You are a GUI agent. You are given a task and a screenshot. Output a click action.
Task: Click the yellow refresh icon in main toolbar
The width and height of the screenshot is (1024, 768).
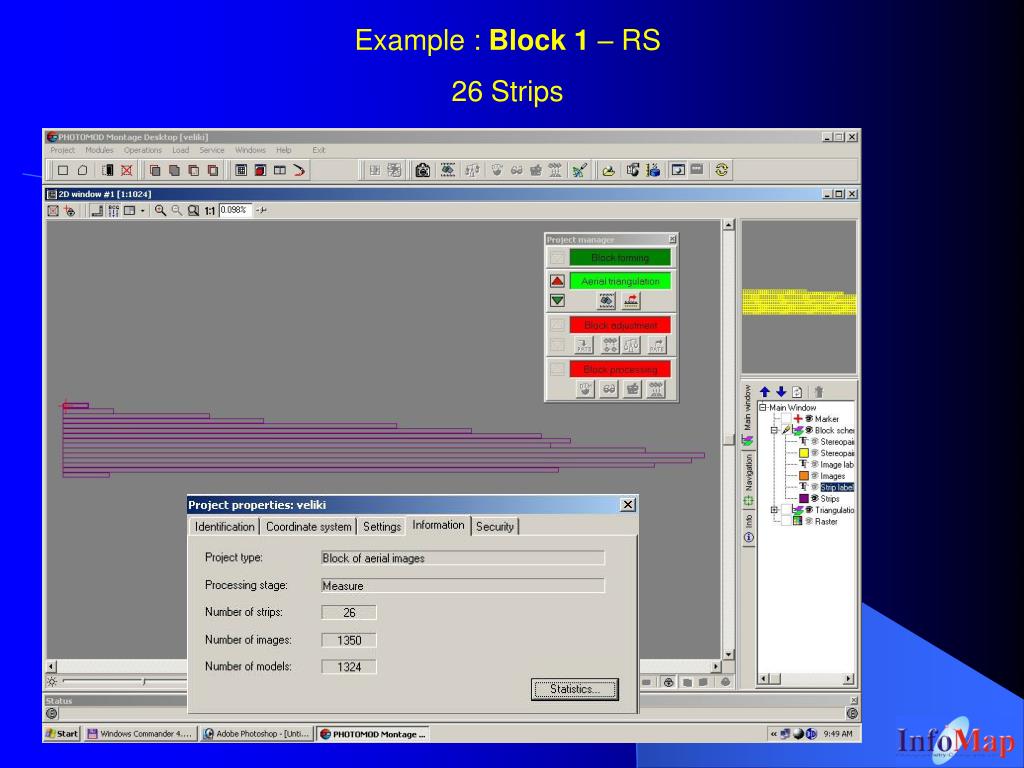(x=721, y=170)
